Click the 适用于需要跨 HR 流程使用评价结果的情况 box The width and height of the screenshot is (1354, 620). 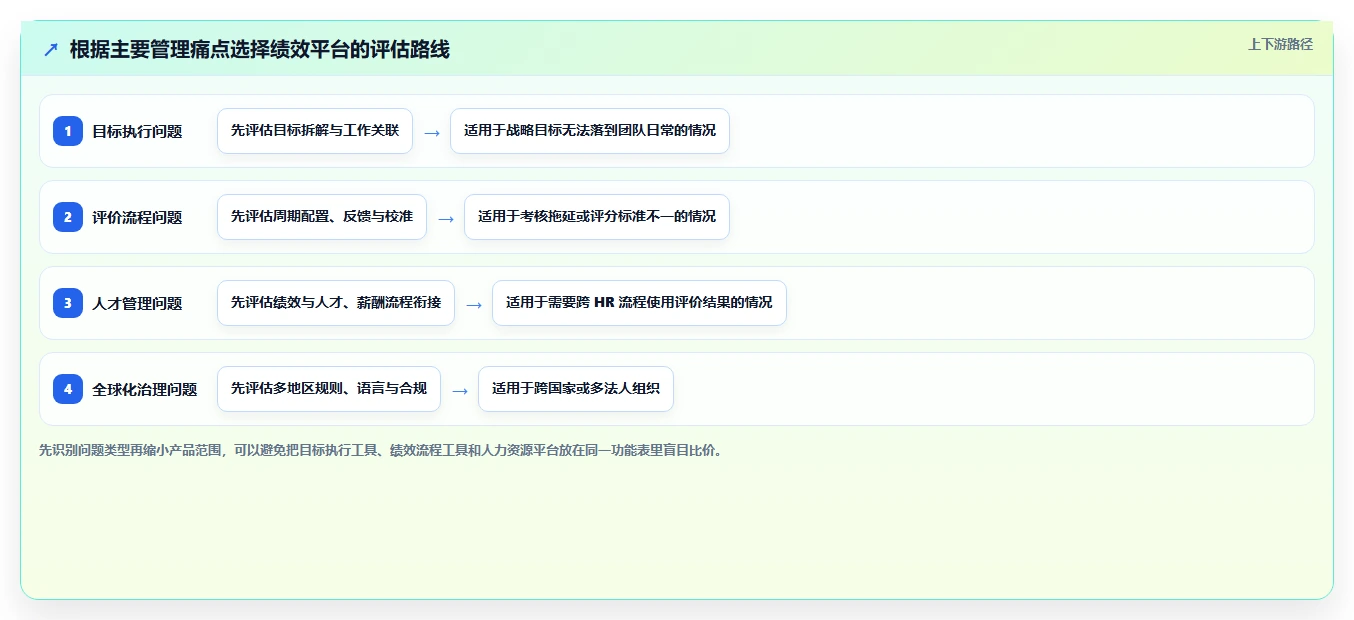tap(639, 303)
